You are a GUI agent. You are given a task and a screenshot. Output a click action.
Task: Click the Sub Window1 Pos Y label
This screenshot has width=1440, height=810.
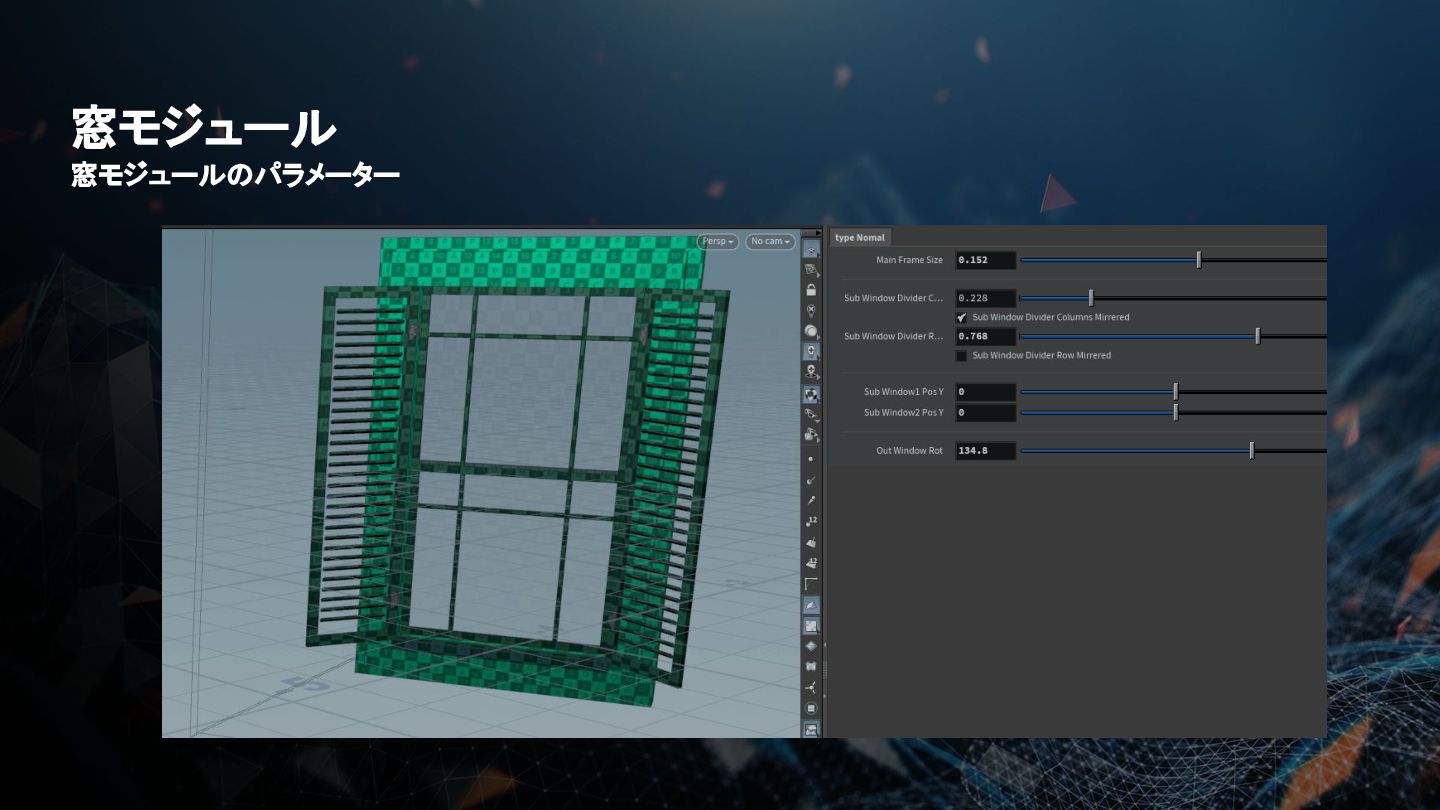[903, 392]
